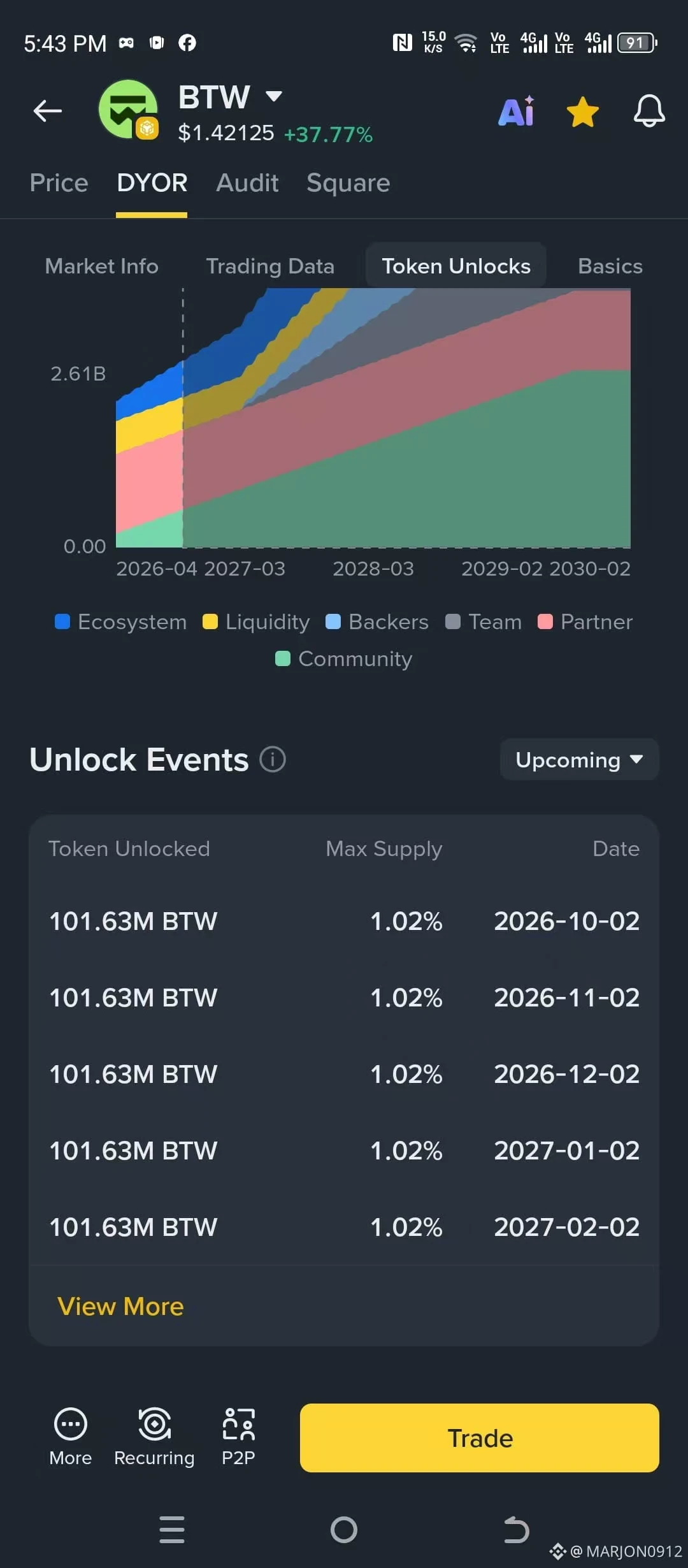
Task: Expand the BTW token selector arrow
Action: coord(274,96)
